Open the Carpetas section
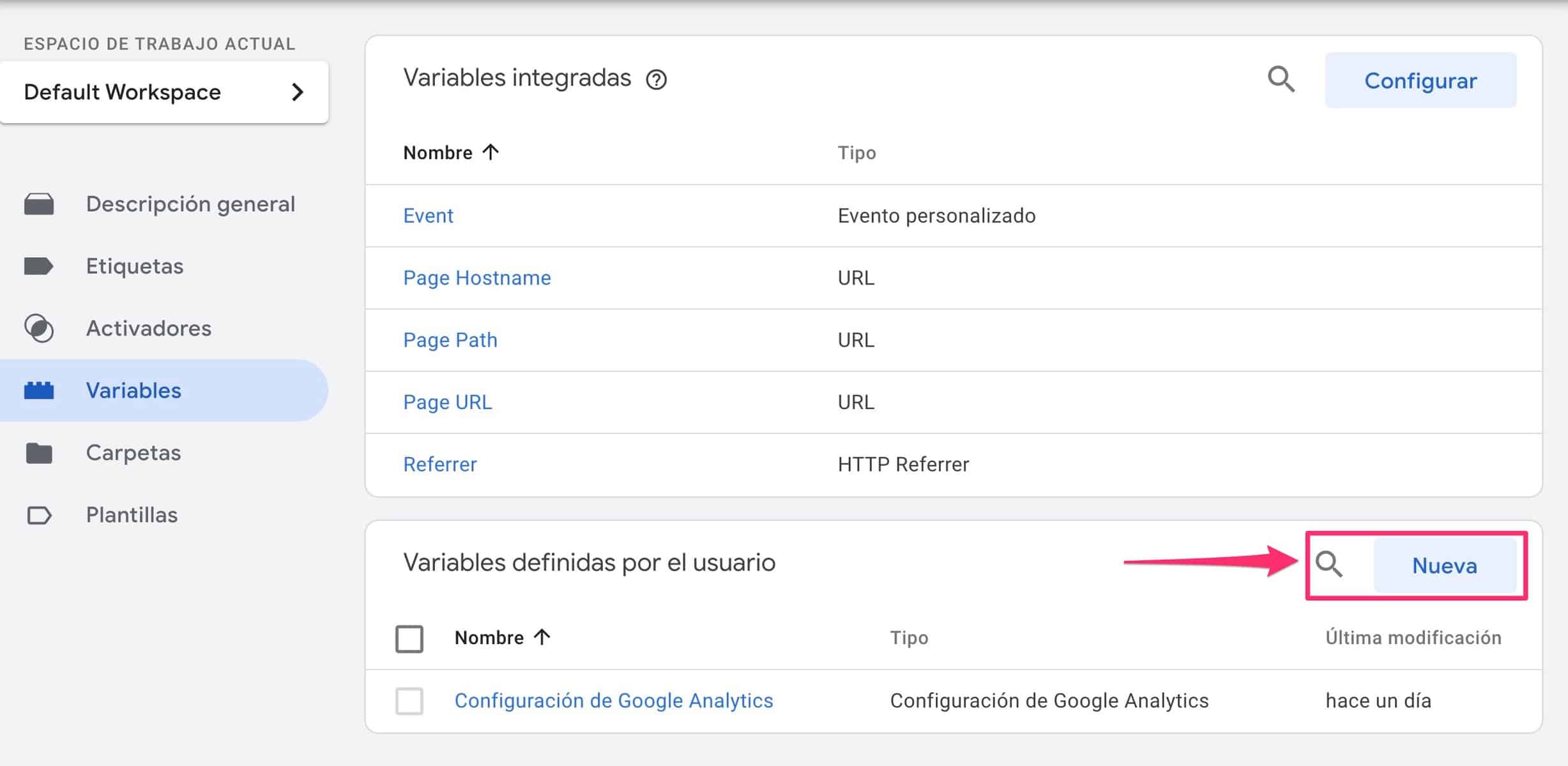The width and height of the screenshot is (1568, 766). [133, 453]
